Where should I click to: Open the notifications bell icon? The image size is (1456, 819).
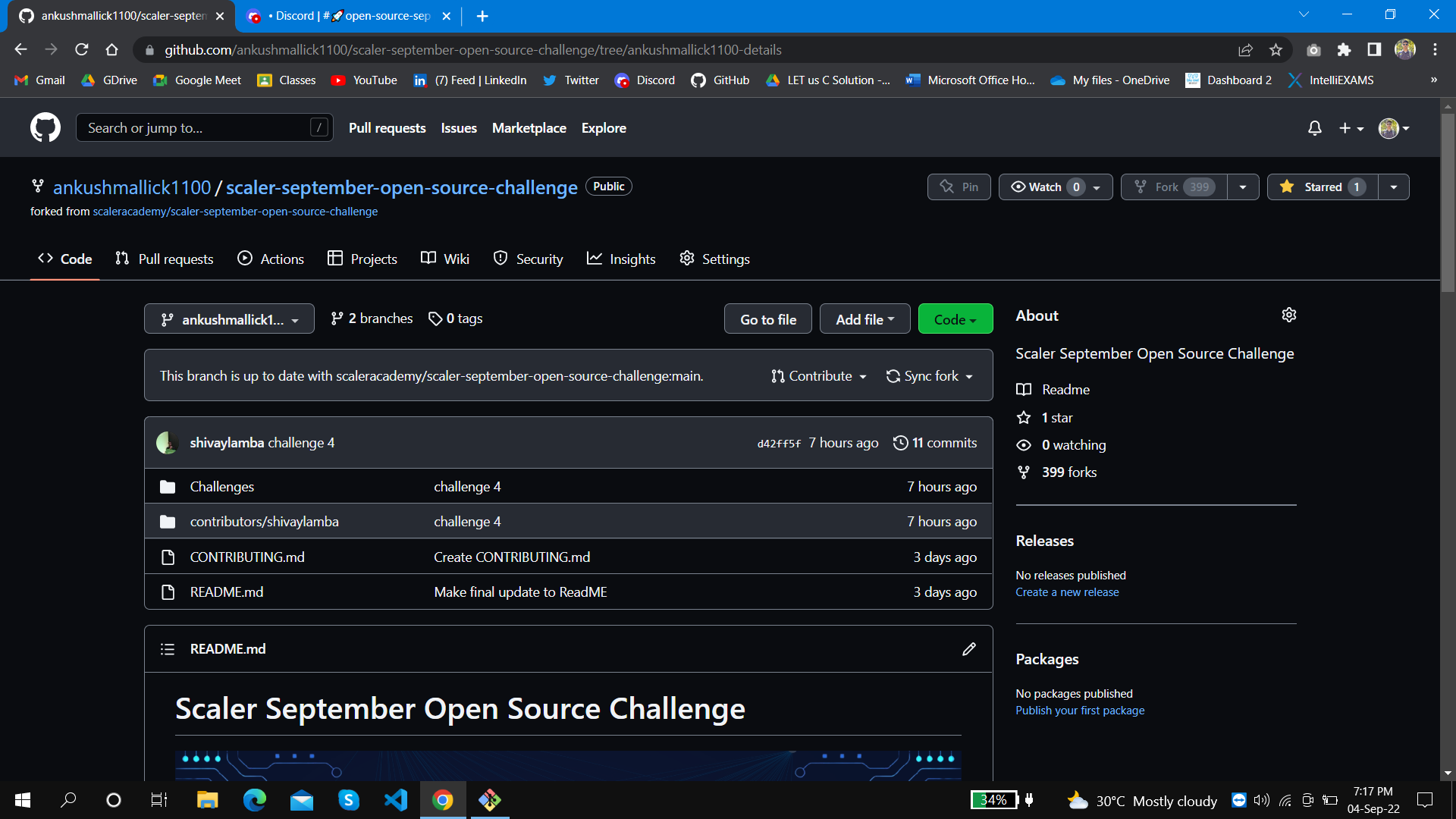point(1314,128)
